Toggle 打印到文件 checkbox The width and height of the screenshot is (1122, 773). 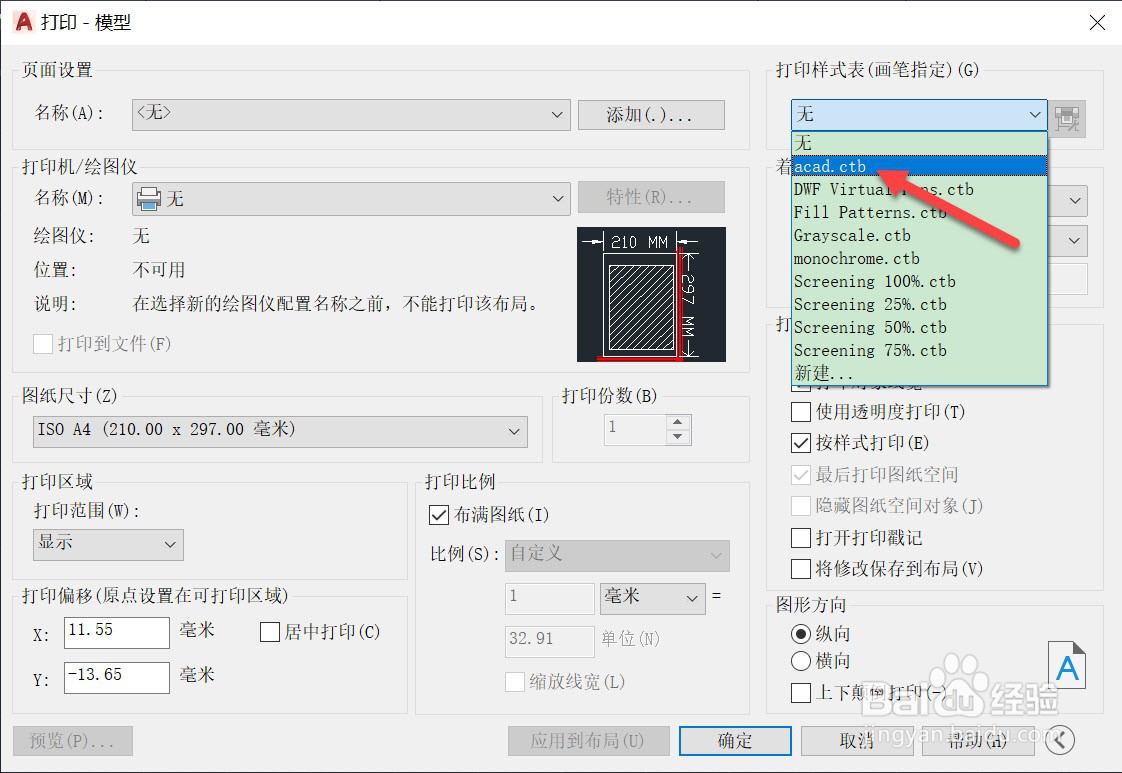click(43, 344)
